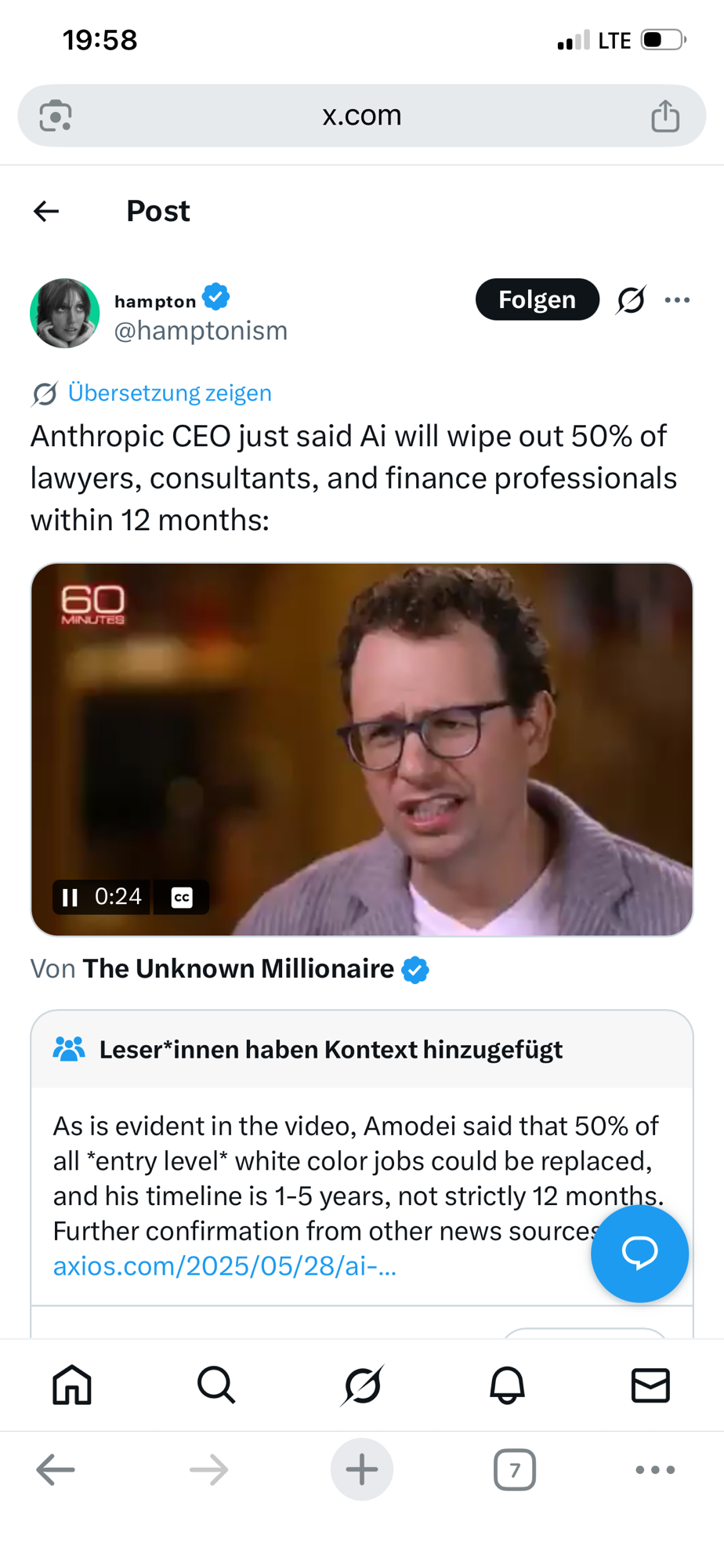
Task: Open Messages envelope in bottom navigation
Action: coord(650,1385)
